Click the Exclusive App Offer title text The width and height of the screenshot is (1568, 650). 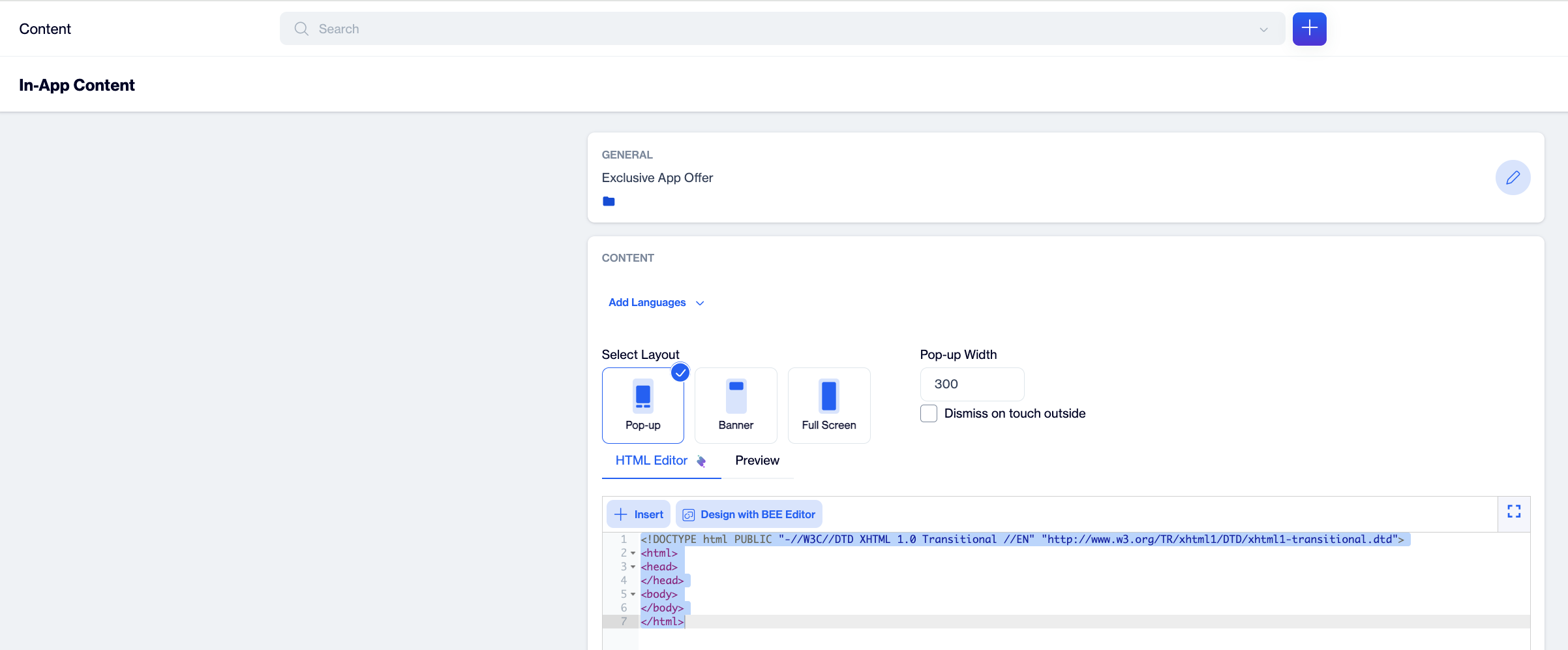coord(657,178)
